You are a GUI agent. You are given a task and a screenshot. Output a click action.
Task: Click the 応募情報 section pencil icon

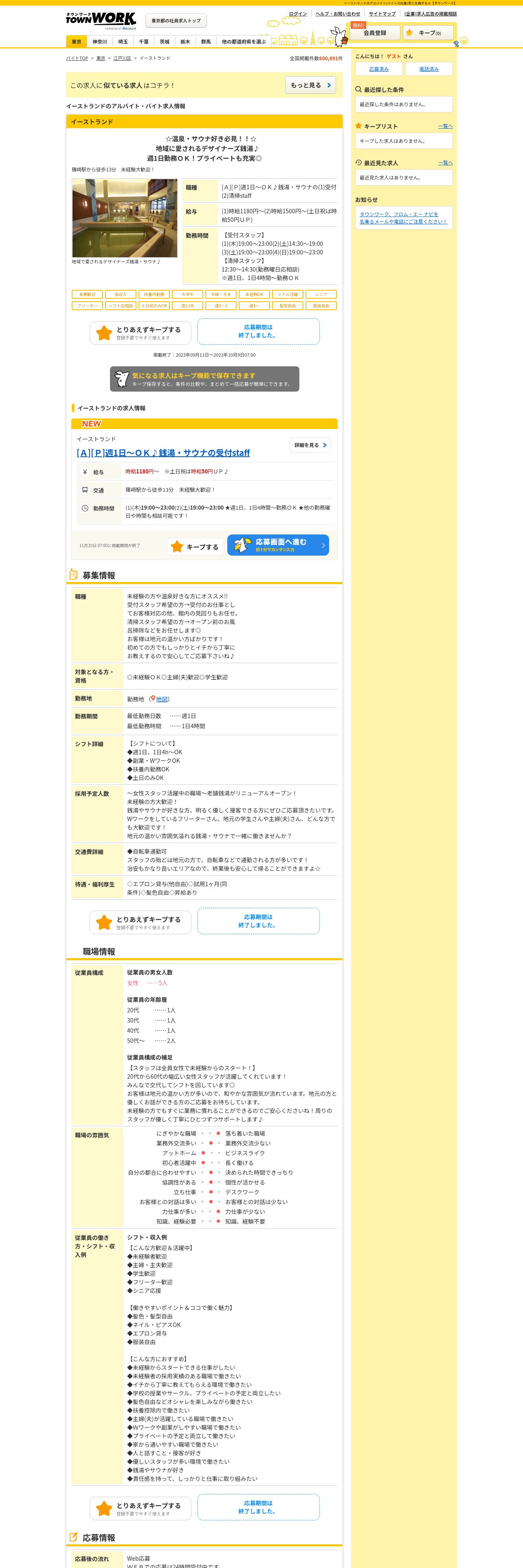(x=74, y=1537)
